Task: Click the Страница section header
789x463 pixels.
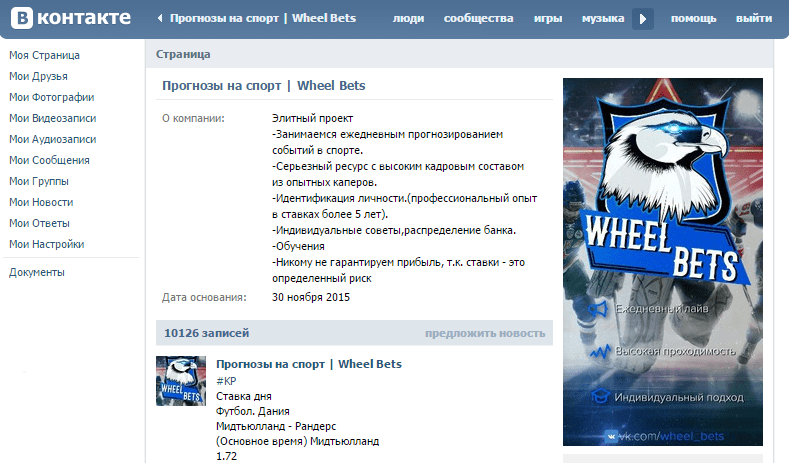Action: [x=183, y=54]
